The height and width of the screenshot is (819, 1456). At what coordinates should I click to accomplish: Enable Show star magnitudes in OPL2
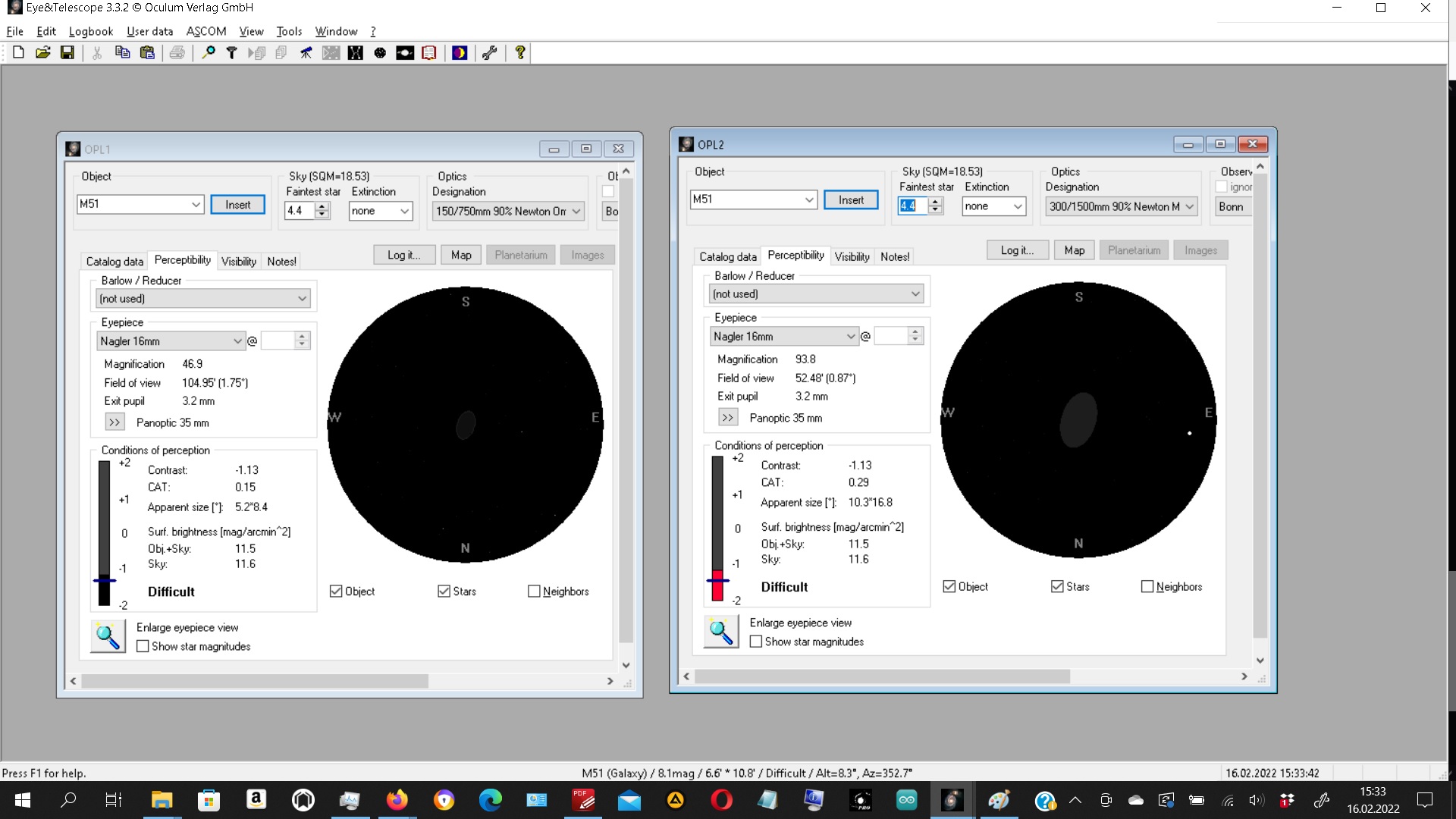point(756,642)
